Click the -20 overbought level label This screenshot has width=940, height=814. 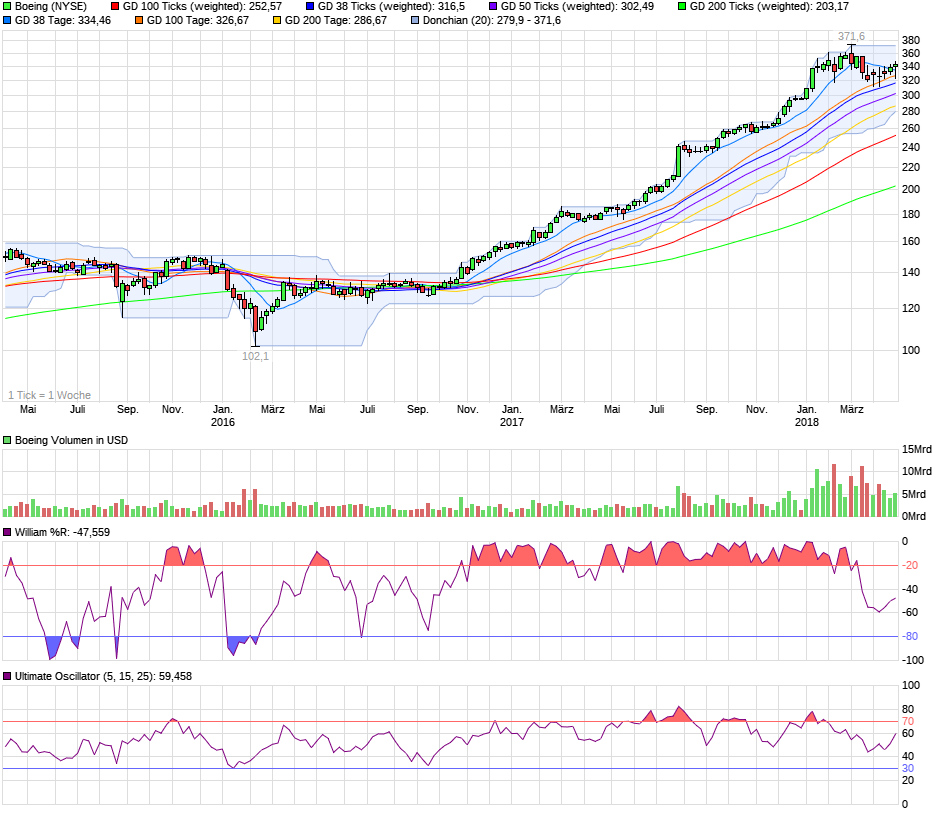(x=911, y=565)
